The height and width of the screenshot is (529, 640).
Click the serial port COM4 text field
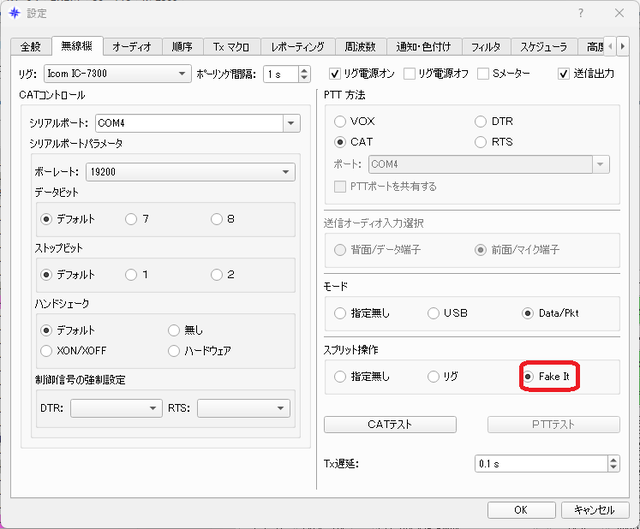(189, 123)
